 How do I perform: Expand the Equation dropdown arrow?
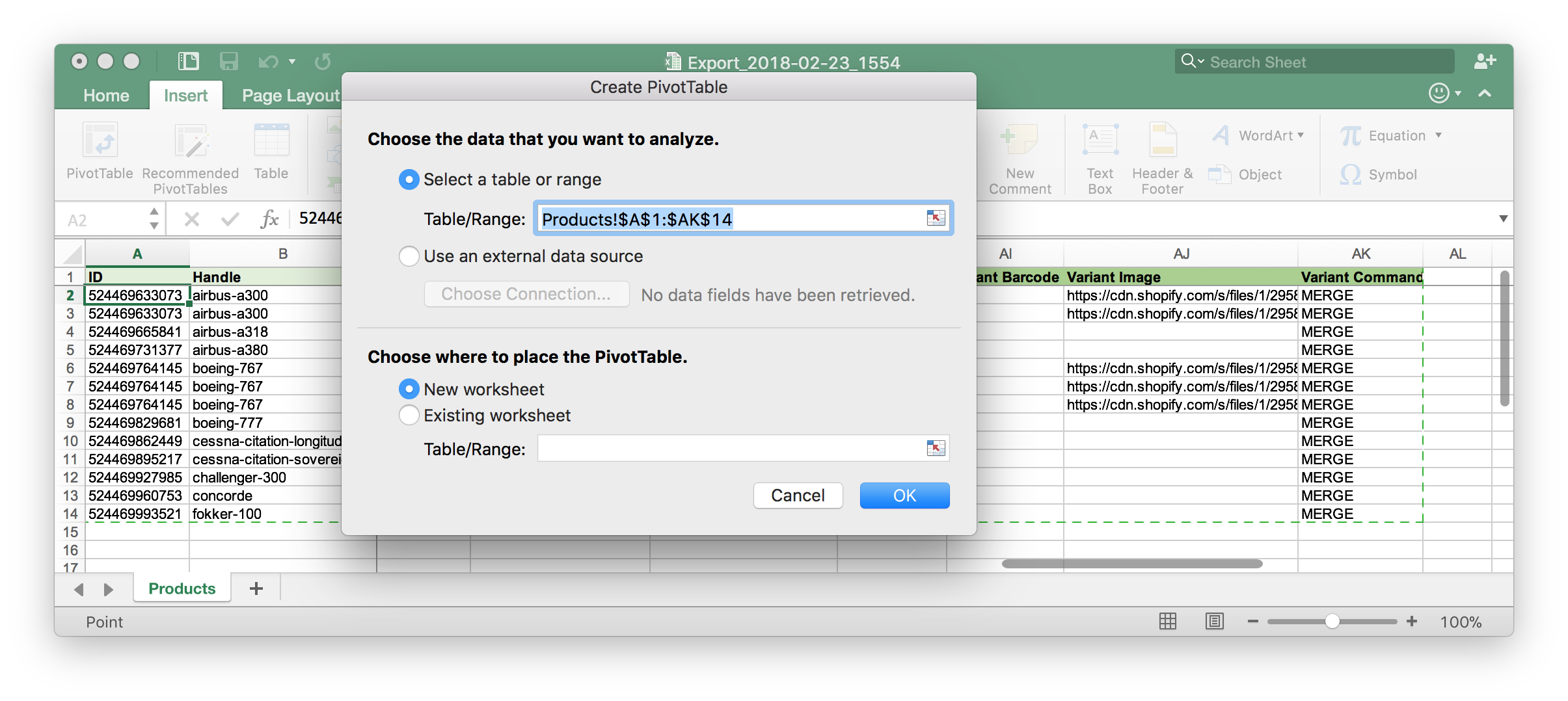(1439, 135)
